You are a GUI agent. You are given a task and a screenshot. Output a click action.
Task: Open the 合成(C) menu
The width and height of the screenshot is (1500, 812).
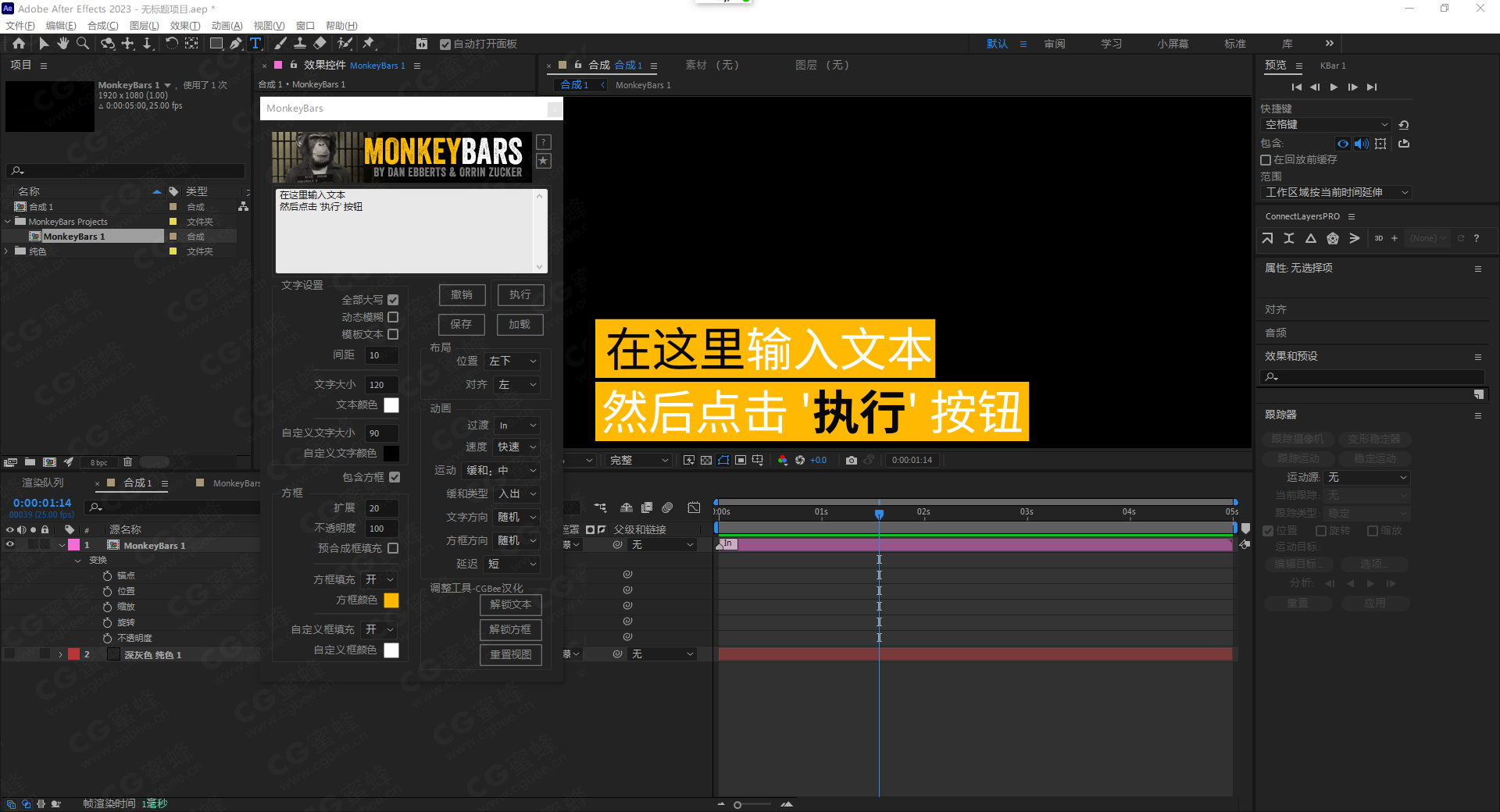(103, 26)
